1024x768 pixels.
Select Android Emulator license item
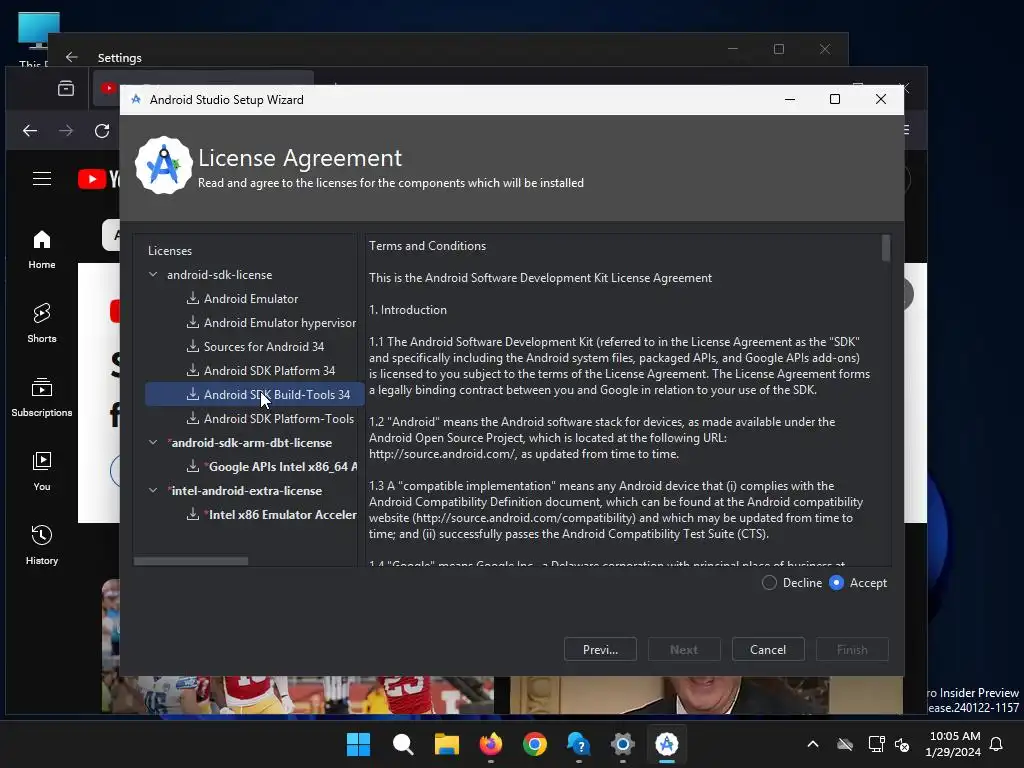[251, 299]
